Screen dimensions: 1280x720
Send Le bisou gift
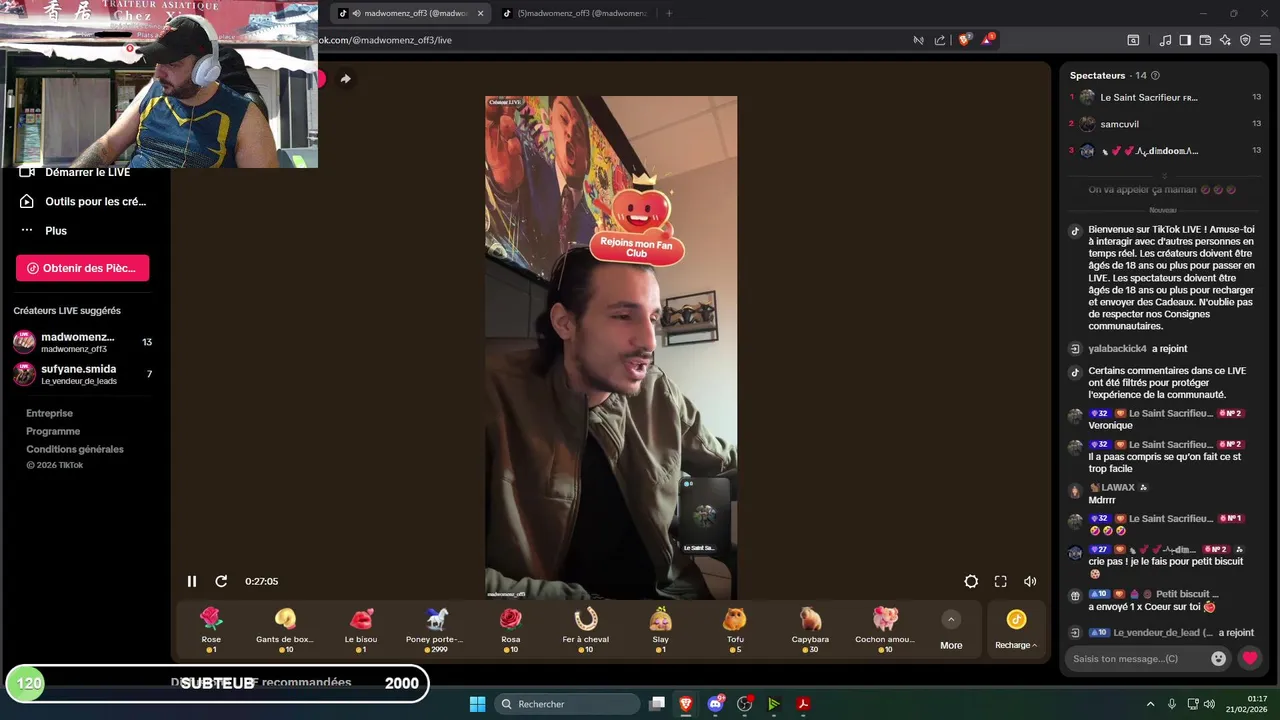(x=361, y=630)
